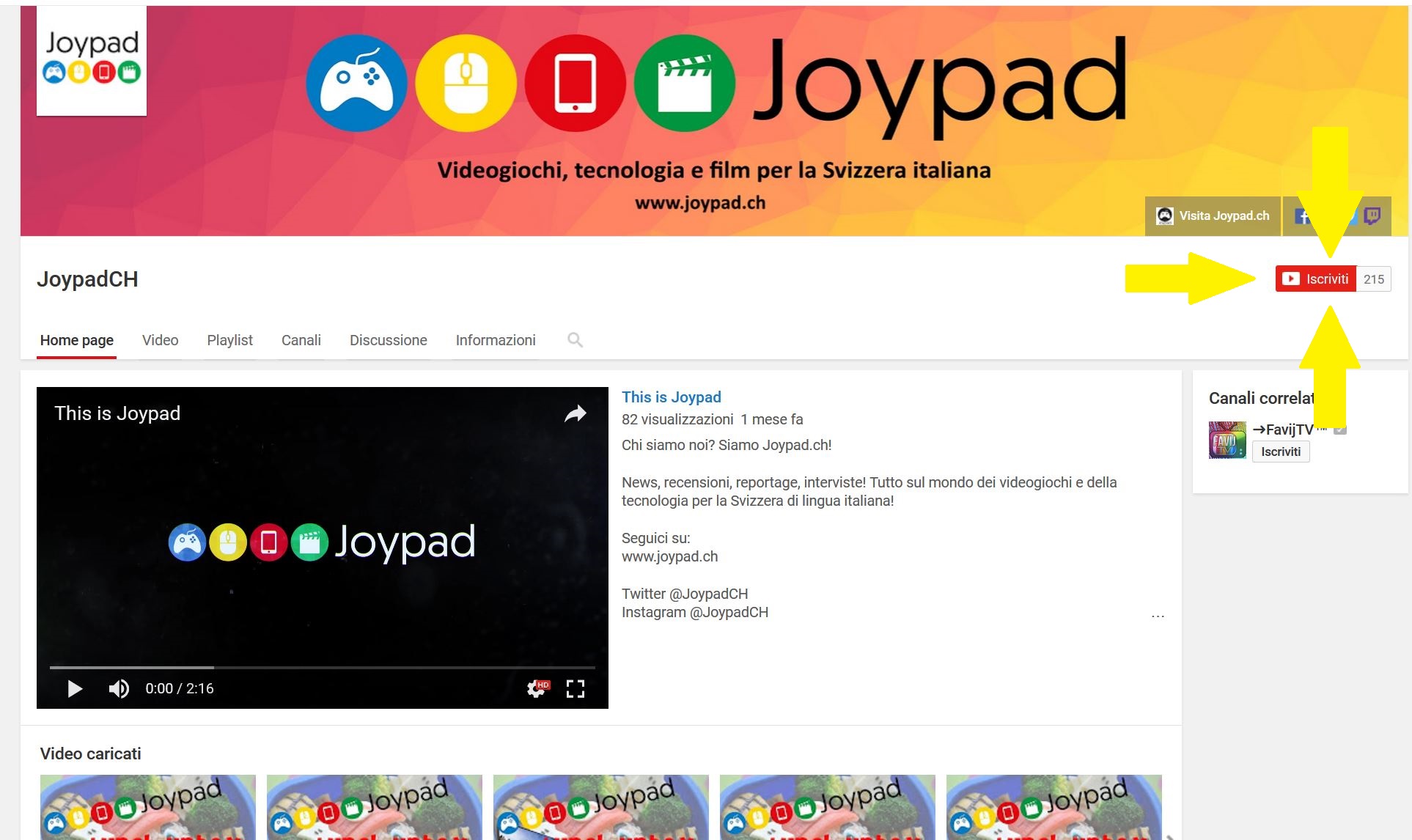The width and height of the screenshot is (1412, 840).
Task: Click the FavijTV channel thumbnail
Action: (x=1227, y=440)
